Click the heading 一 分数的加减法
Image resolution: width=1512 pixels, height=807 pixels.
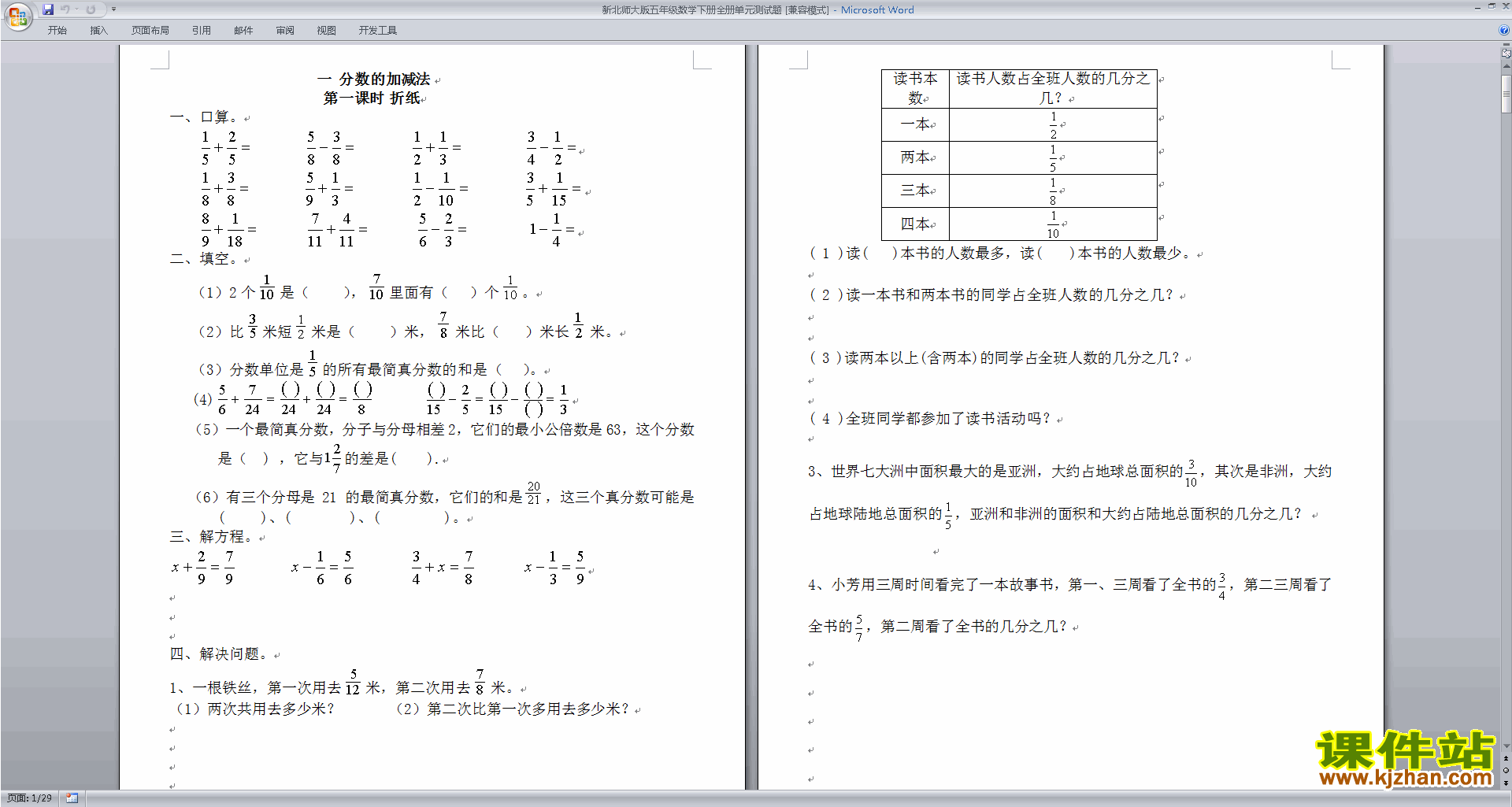point(374,80)
